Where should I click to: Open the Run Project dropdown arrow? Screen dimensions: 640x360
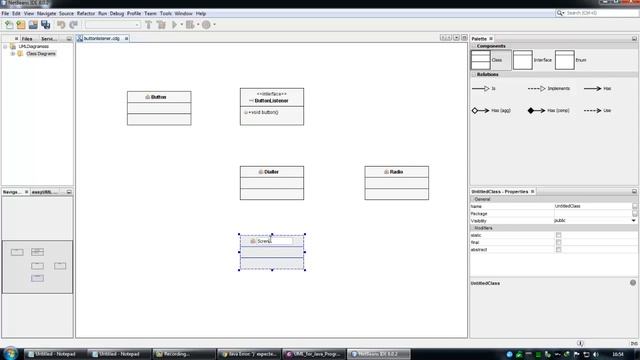[181, 25]
